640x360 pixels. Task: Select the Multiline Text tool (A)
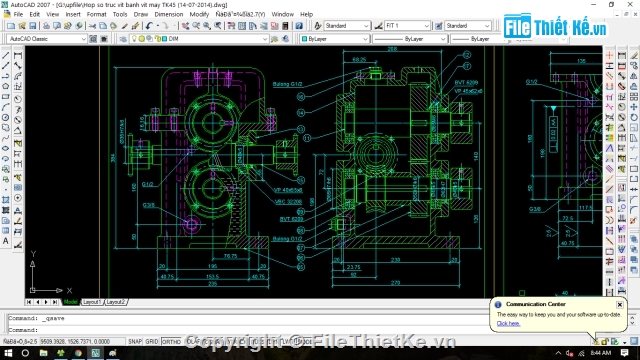5,241
